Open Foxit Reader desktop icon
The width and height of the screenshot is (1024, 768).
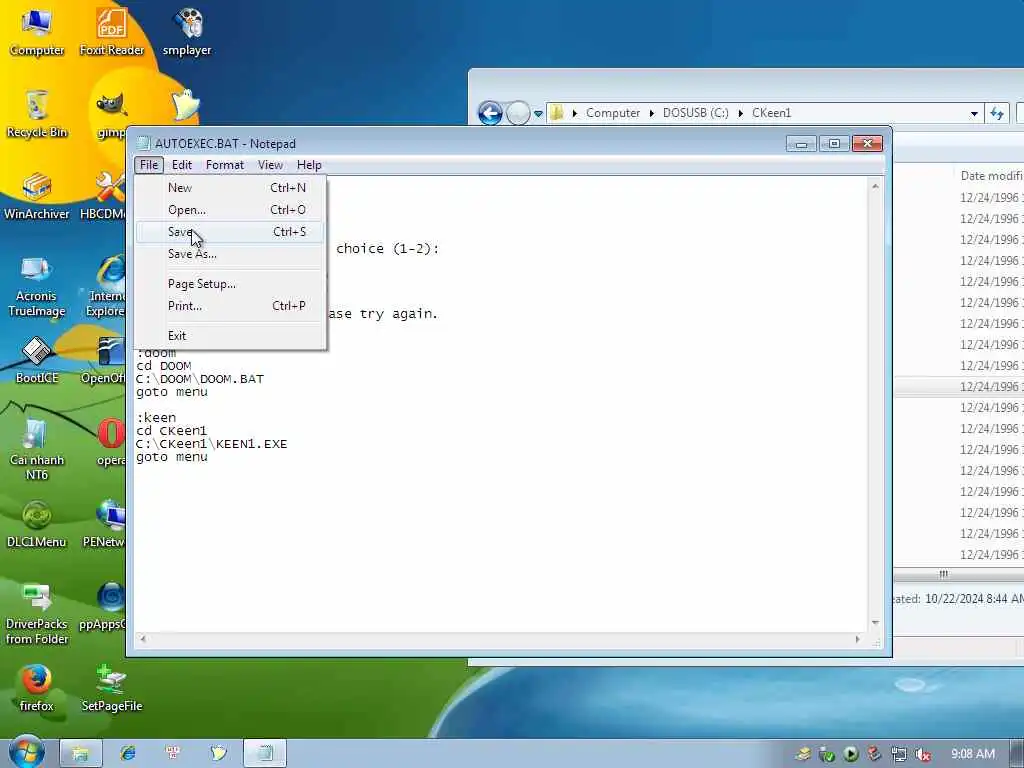[112, 33]
